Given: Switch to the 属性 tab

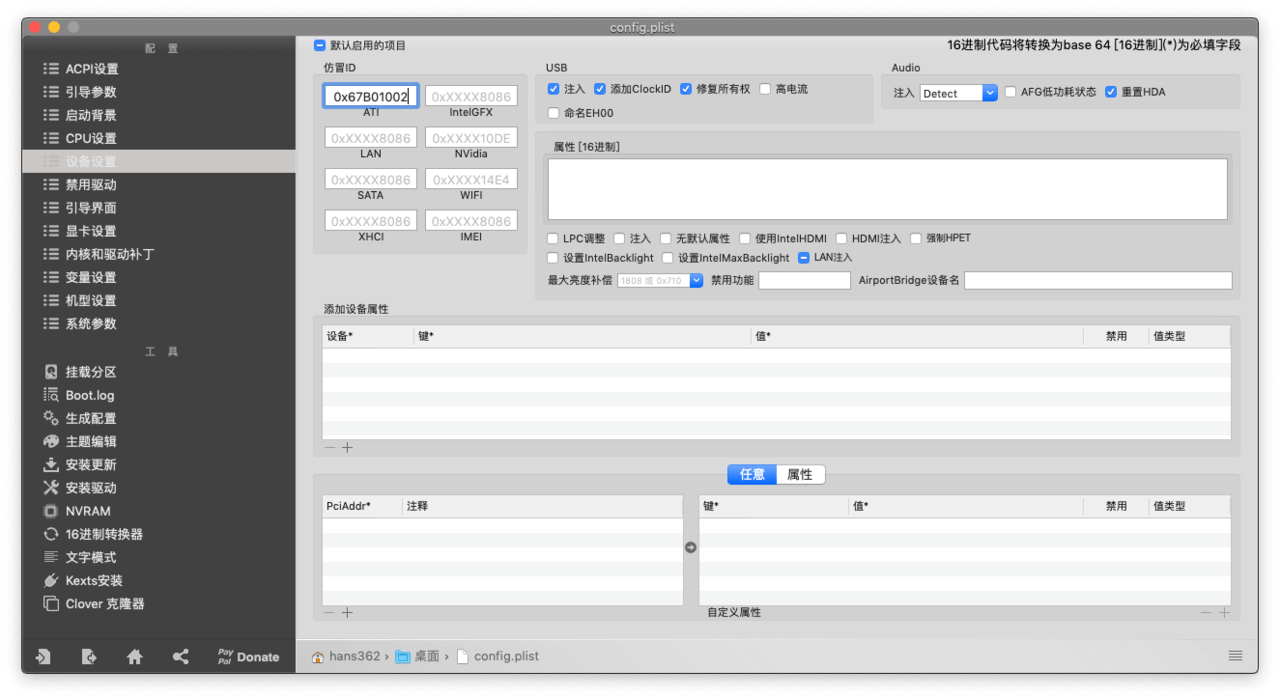Looking at the screenshot, I should point(800,475).
